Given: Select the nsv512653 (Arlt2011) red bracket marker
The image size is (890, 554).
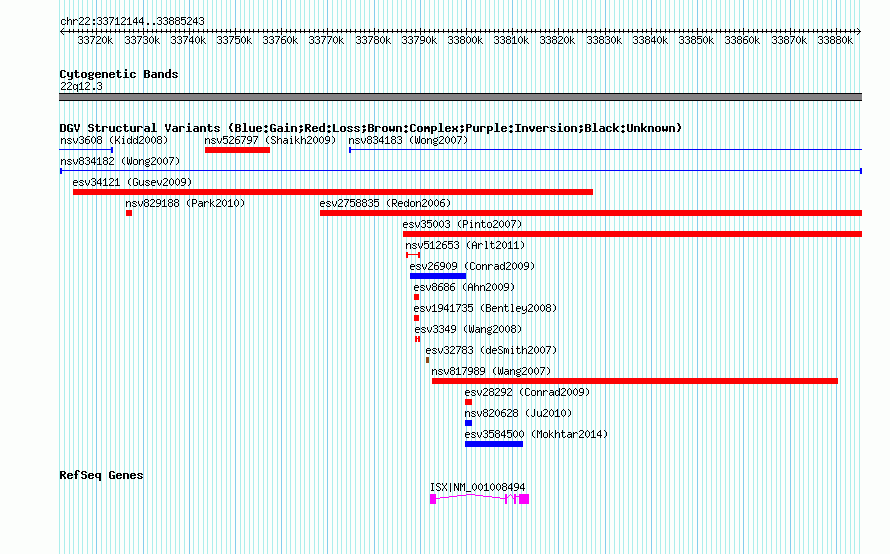Looking at the screenshot, I should click(413, 255).
